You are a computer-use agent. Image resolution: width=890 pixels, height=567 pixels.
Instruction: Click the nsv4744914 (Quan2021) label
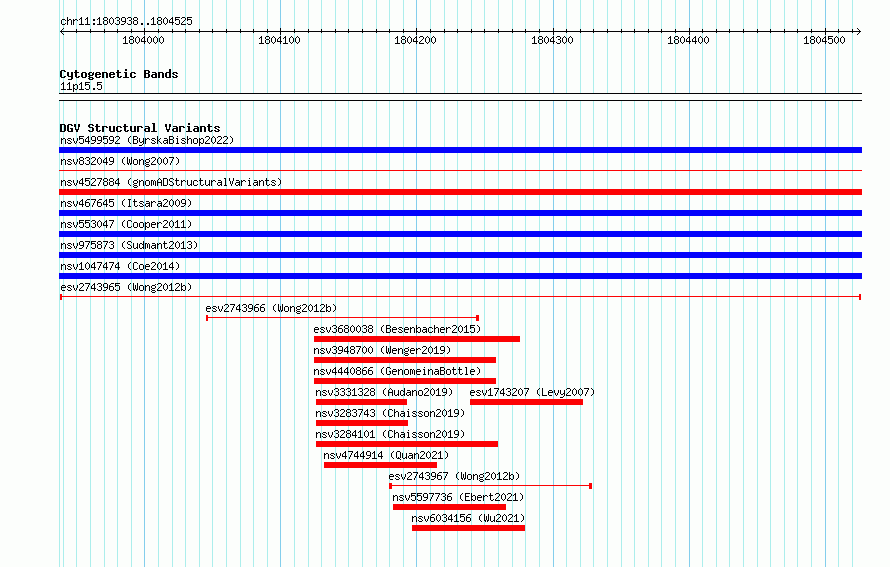tap(386, 455)
